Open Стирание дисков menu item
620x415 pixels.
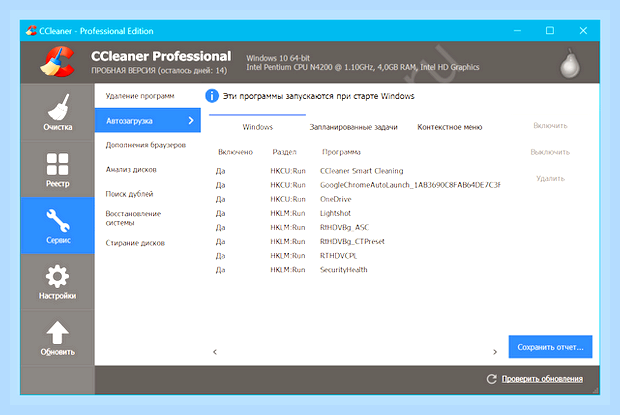coord(135,243)
